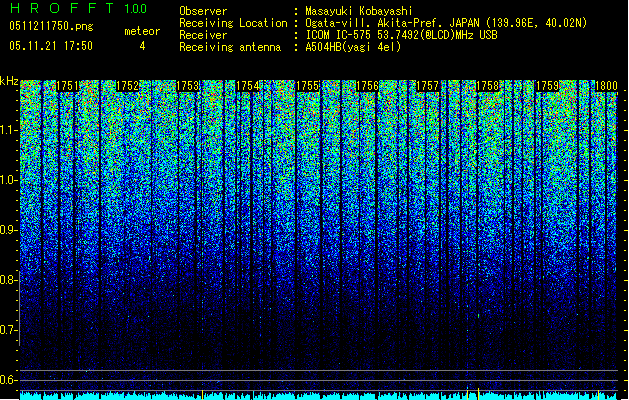Screen dimensions: 629x400
Task: Click the kHz axis unit label
Action: [9, 81]
